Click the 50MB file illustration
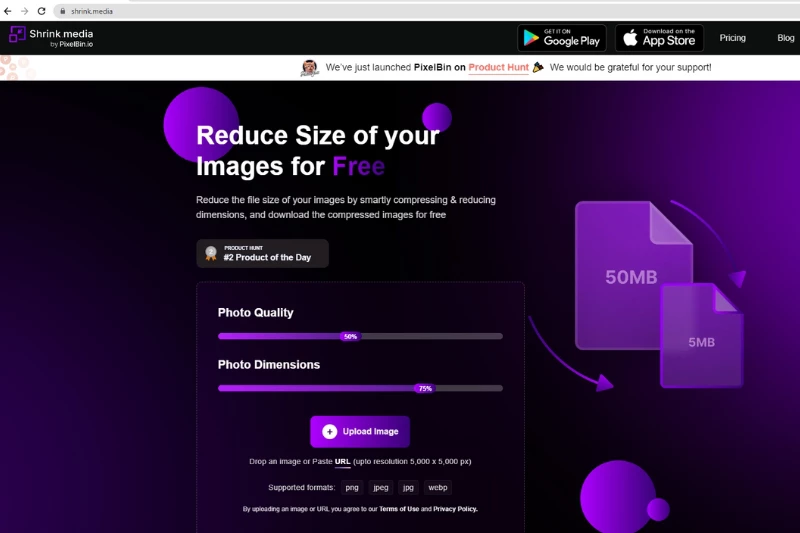Image resolution: width=800 pixels, height=533 pixels. point(633,275)
